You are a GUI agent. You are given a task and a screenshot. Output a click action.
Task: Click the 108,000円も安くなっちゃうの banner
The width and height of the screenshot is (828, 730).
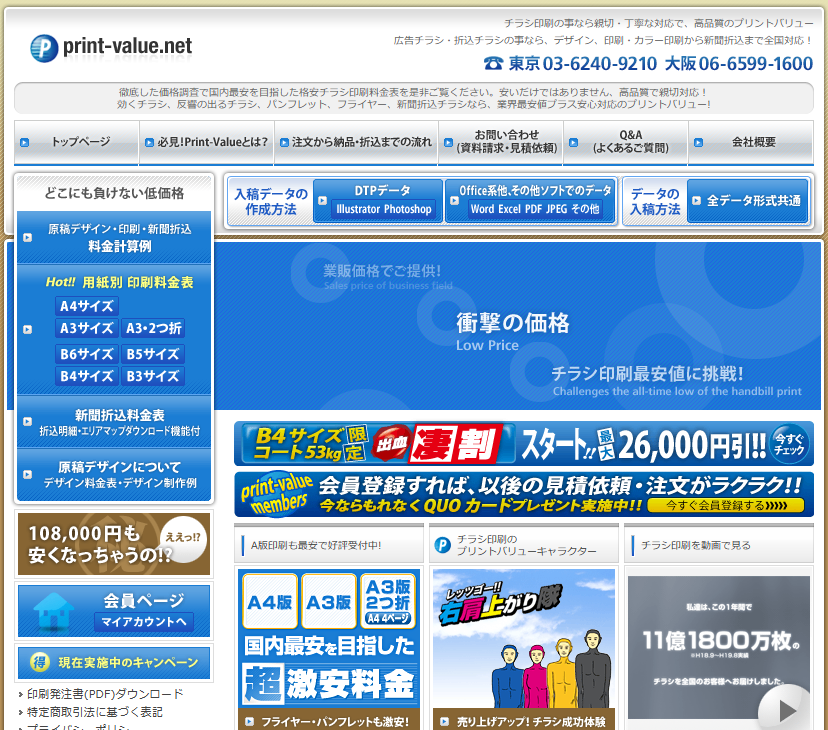click(114, 544)
